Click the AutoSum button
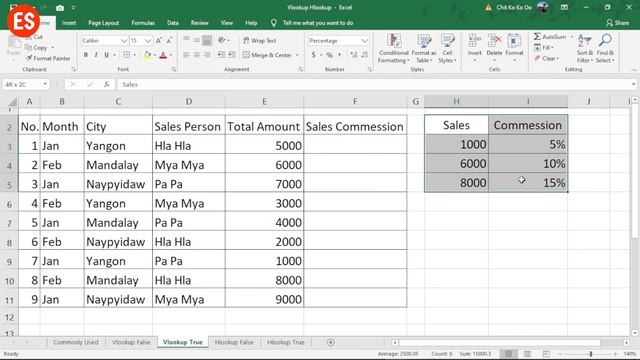Screen dimensions: 640x360 [550, 37]
